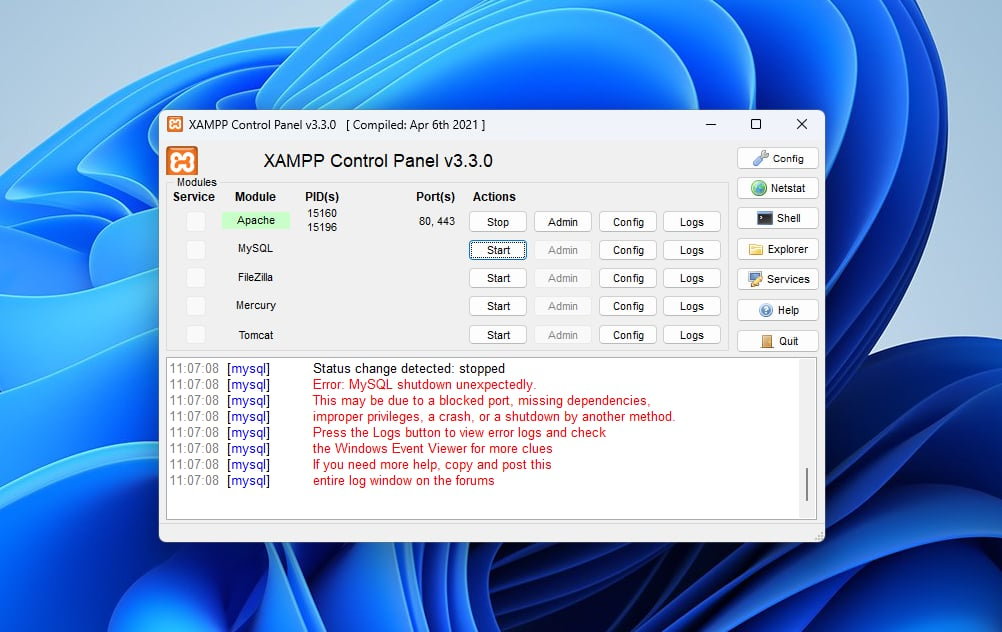Click the log window scrollbar thumb

pyautogui.click(x=807, y=484)
